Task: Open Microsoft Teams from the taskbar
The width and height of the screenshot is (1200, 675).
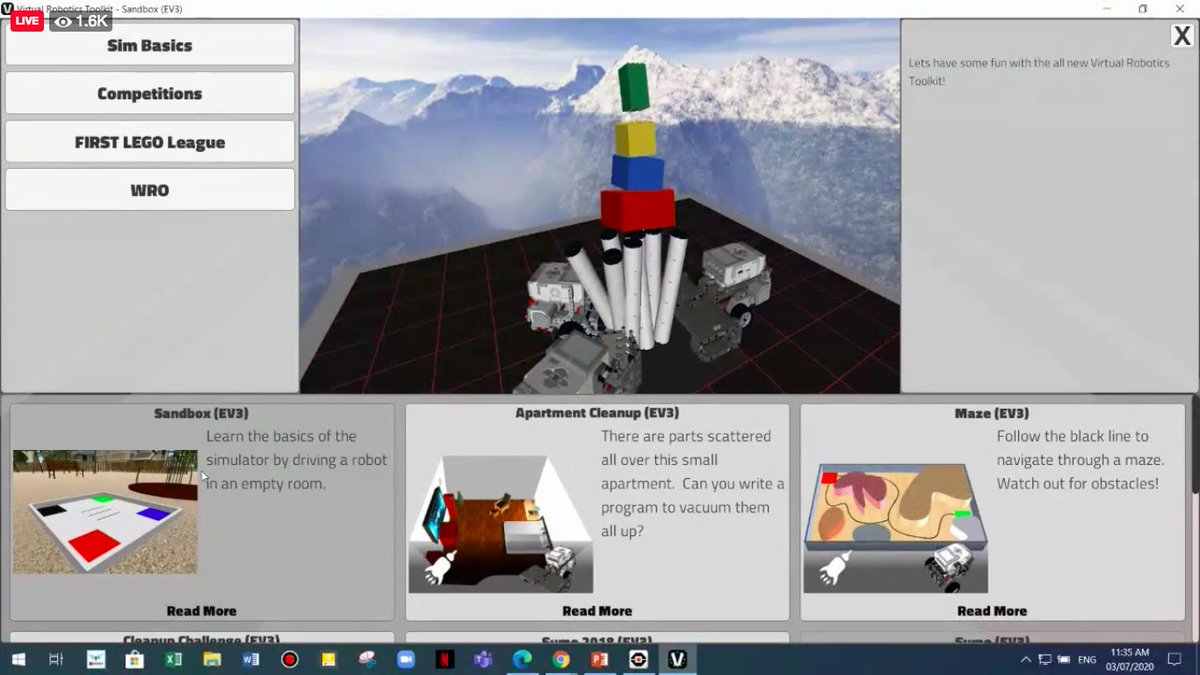Action: (483, 660)
